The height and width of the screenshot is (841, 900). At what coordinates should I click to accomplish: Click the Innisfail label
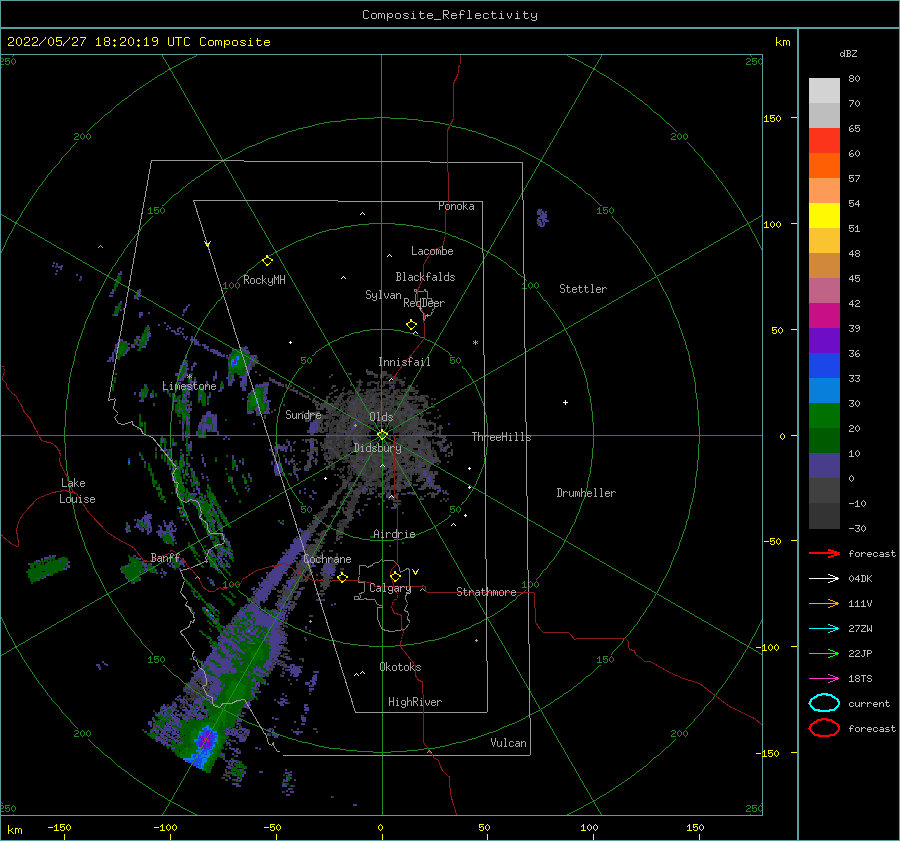[x=404, y=362]
